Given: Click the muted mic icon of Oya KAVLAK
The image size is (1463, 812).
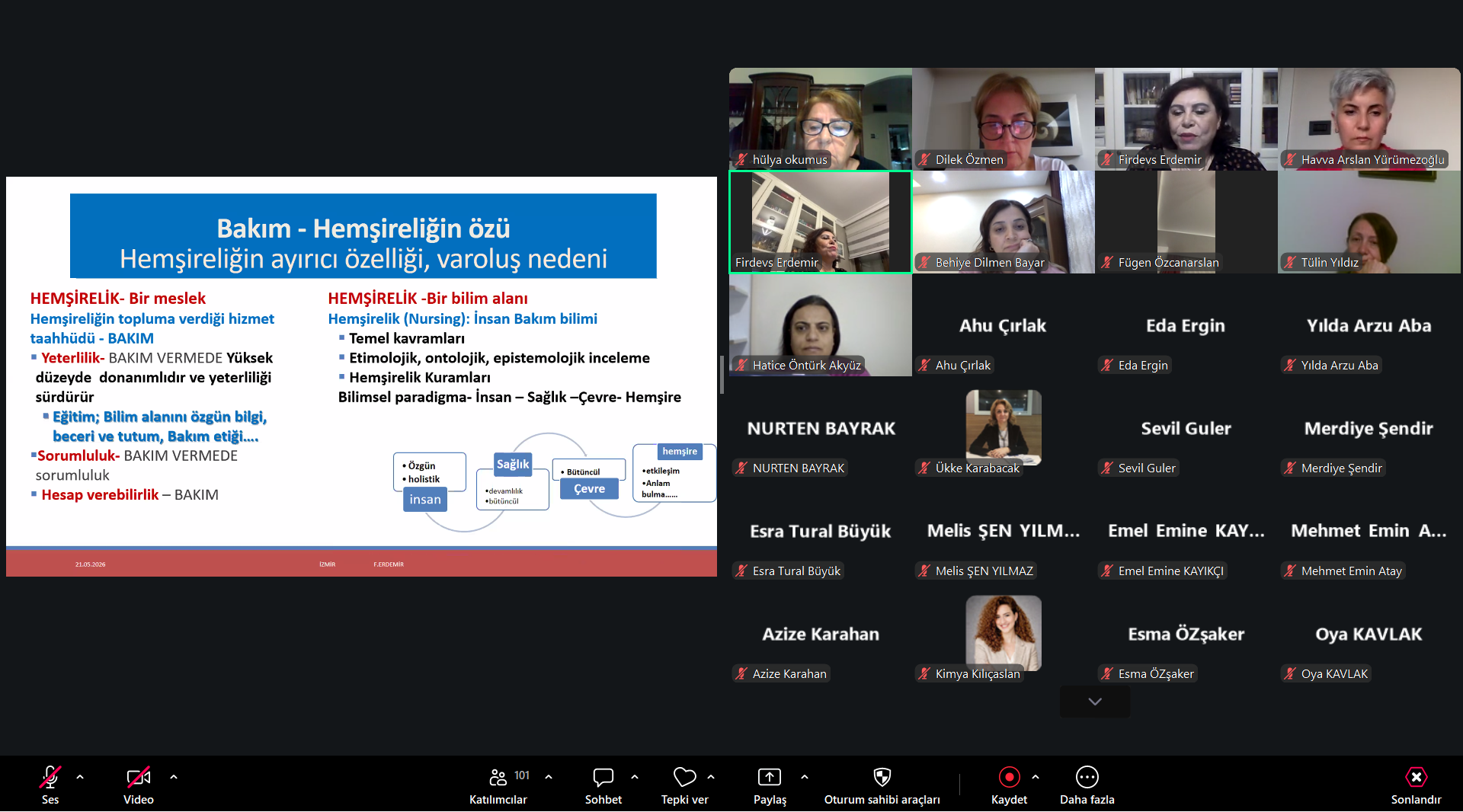Looking at the screenshot, I should pos(1290,673).
